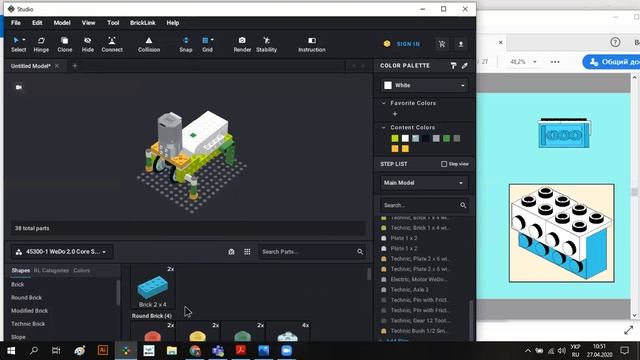Open the Edit menu
Screen dimensions: 640x360
pos(37,23)
